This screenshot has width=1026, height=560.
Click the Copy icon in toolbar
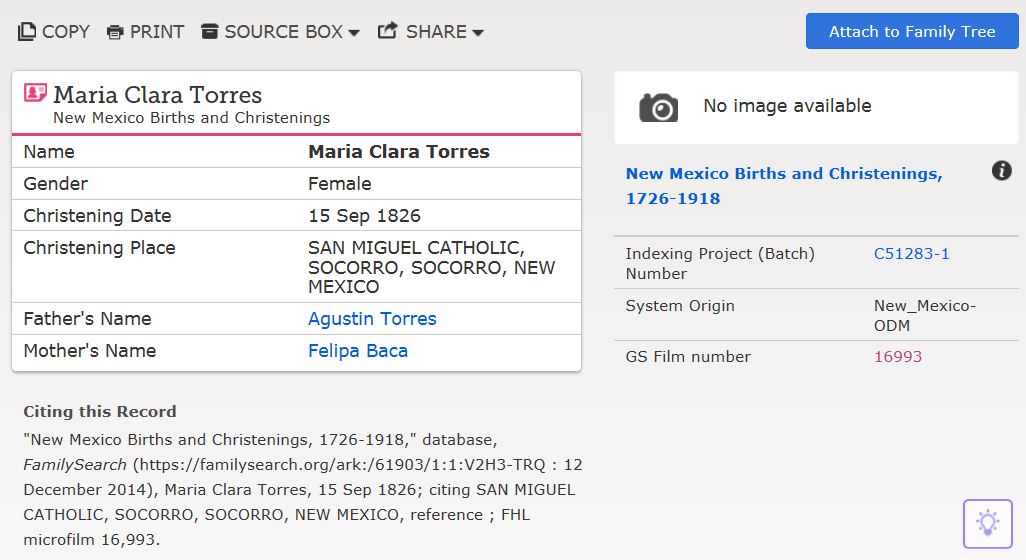click(27, 32)
